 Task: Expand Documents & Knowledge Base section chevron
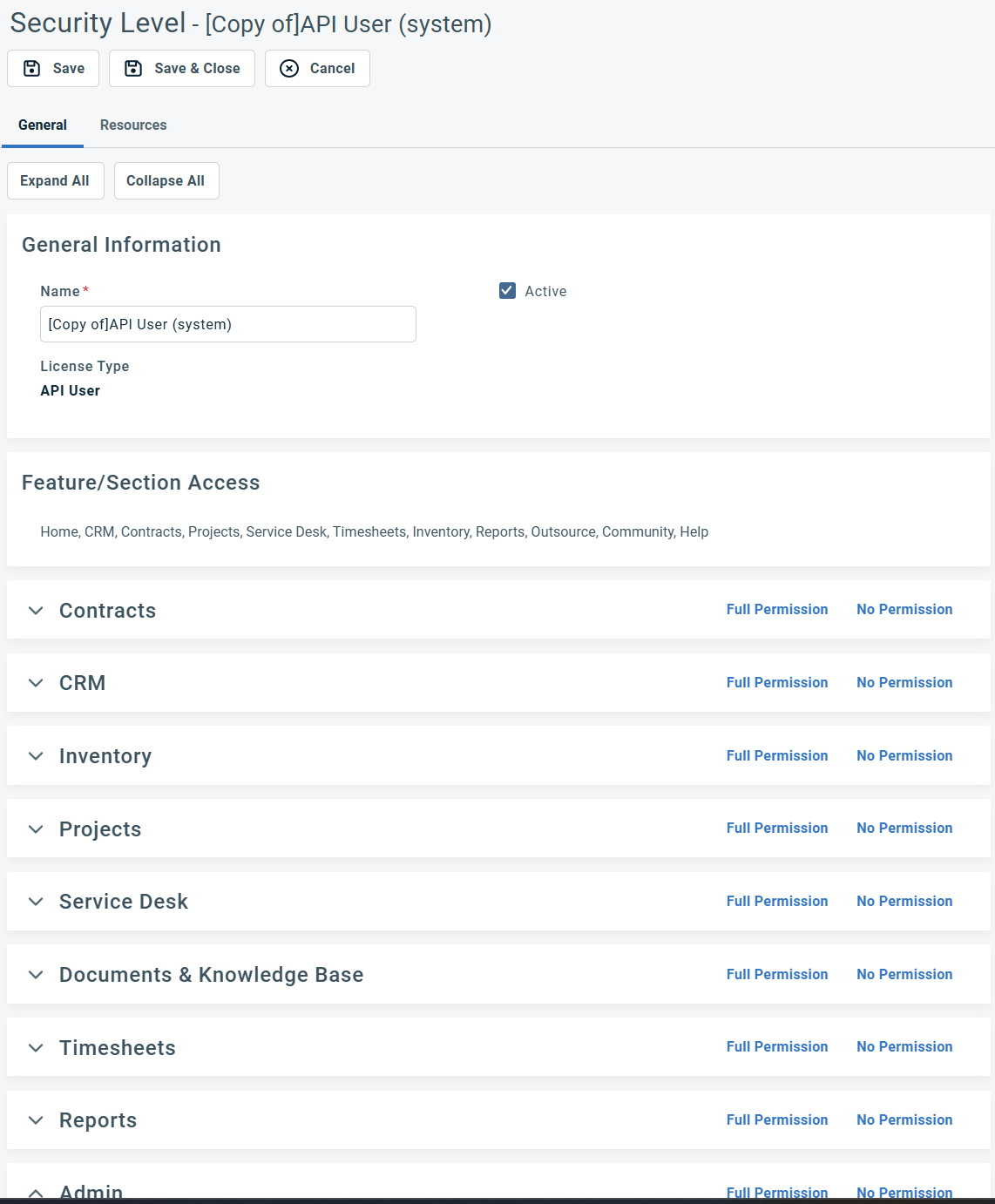pos(36,975)
